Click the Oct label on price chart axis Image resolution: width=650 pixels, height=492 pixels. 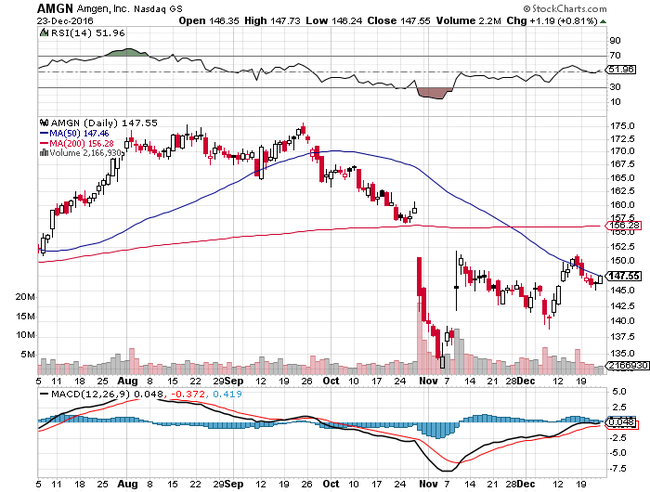[x=331, y=381]
